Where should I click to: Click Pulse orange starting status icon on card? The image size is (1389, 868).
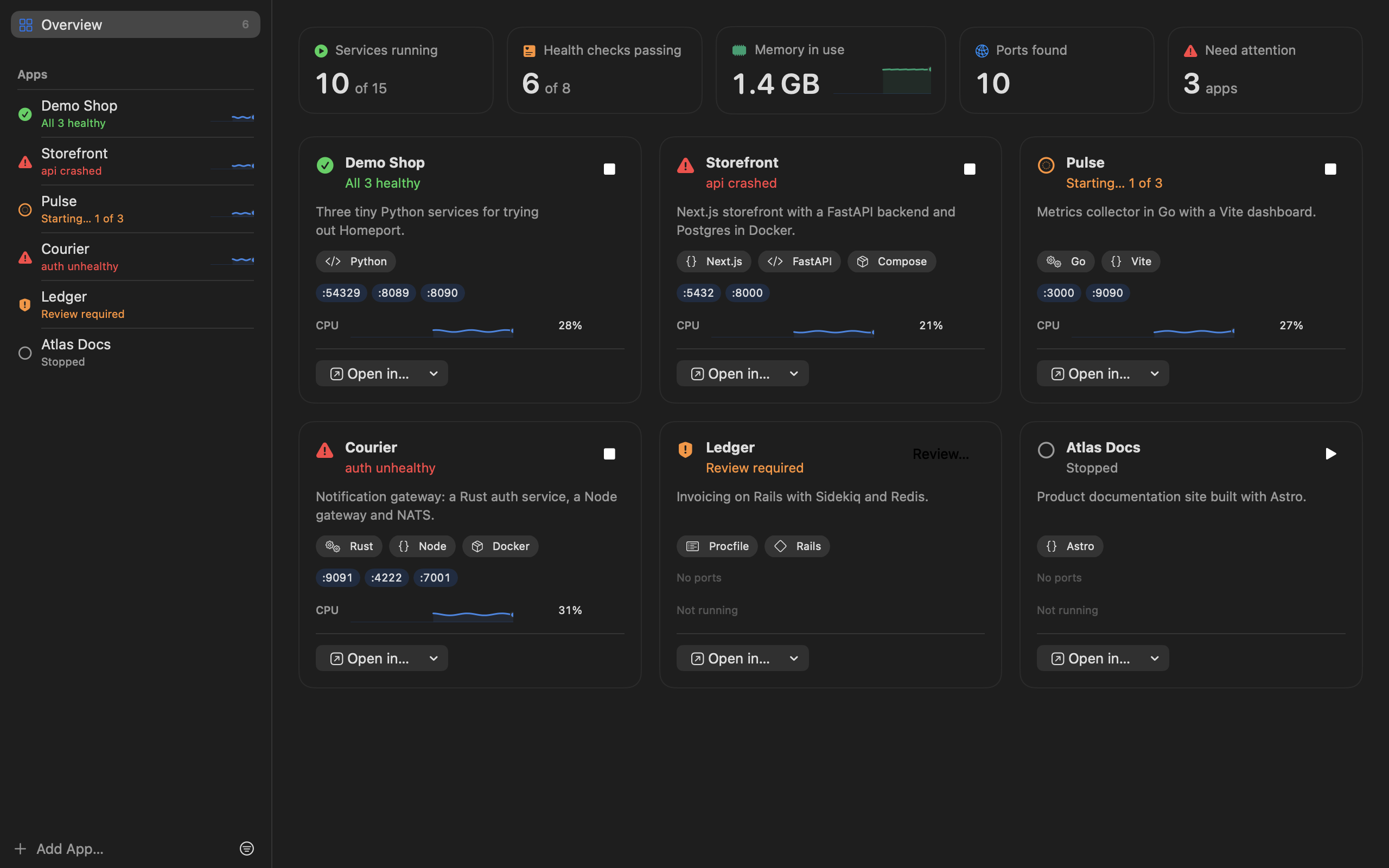(x=1046, y=165)
